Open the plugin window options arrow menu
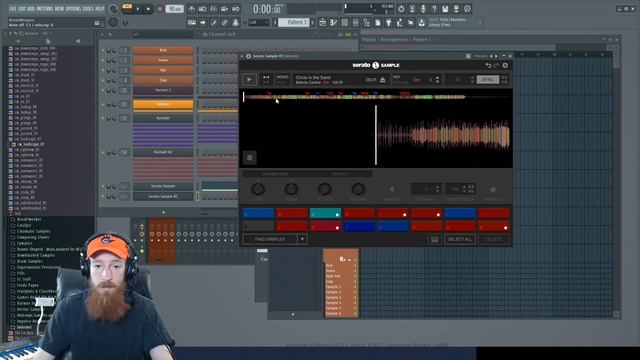This screenshot has height=360, width=640. click(242, 56)
